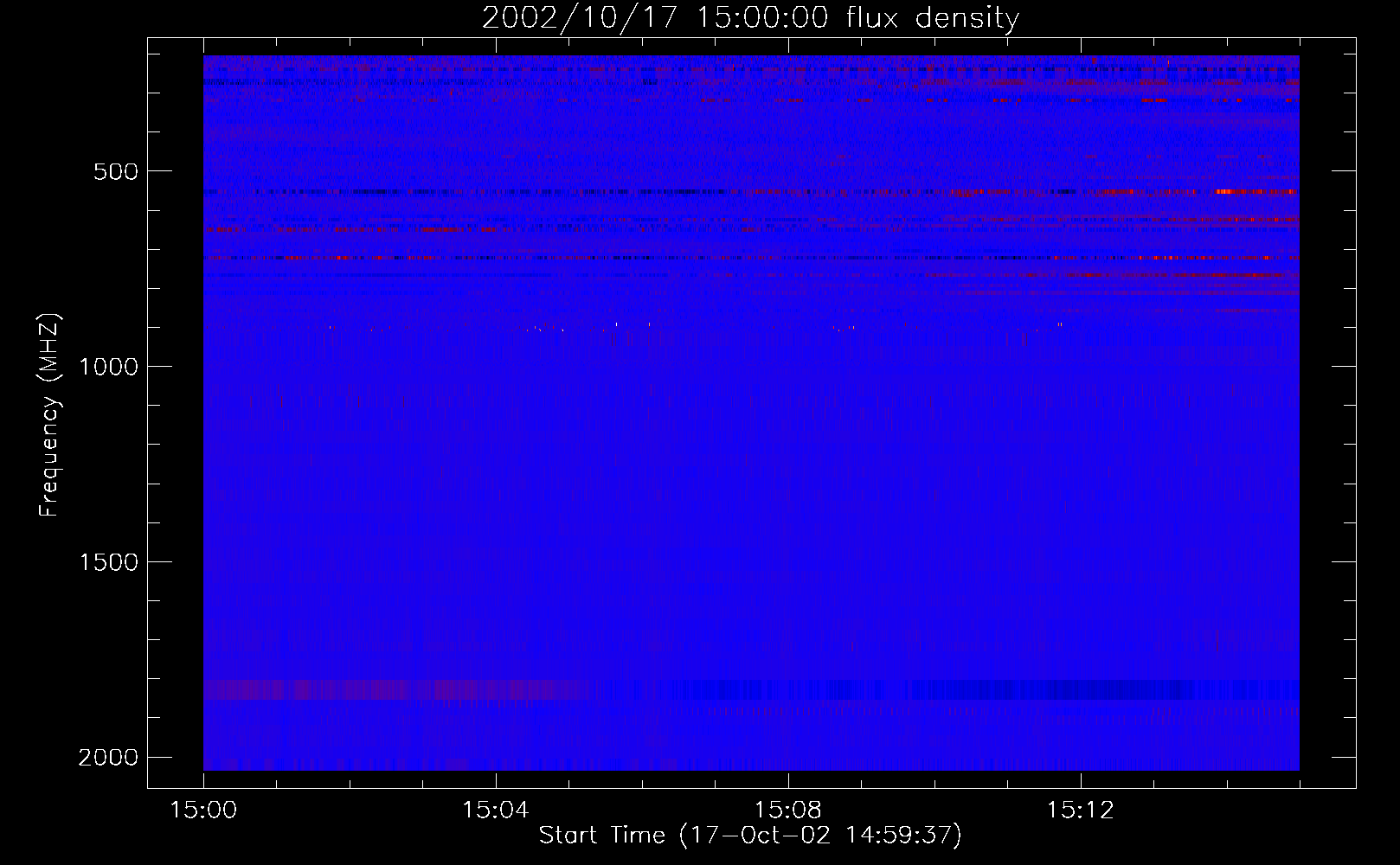Click the plot title "2002/10/17 15:00:00 flux density"
The image size is (1400, 865).
click(x=750, y=17)
